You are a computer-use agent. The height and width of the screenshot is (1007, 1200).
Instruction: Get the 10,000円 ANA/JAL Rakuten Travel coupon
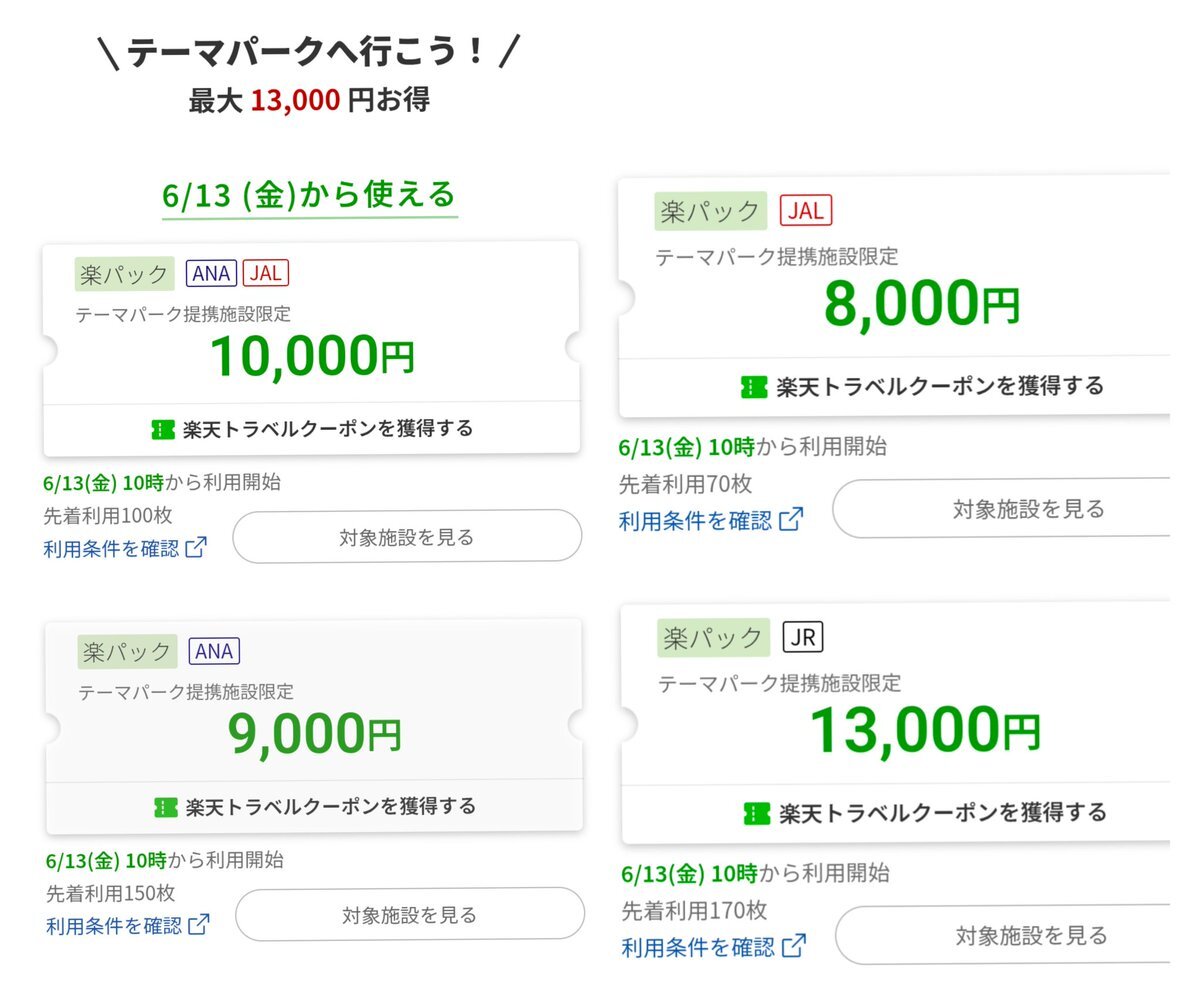312,429
